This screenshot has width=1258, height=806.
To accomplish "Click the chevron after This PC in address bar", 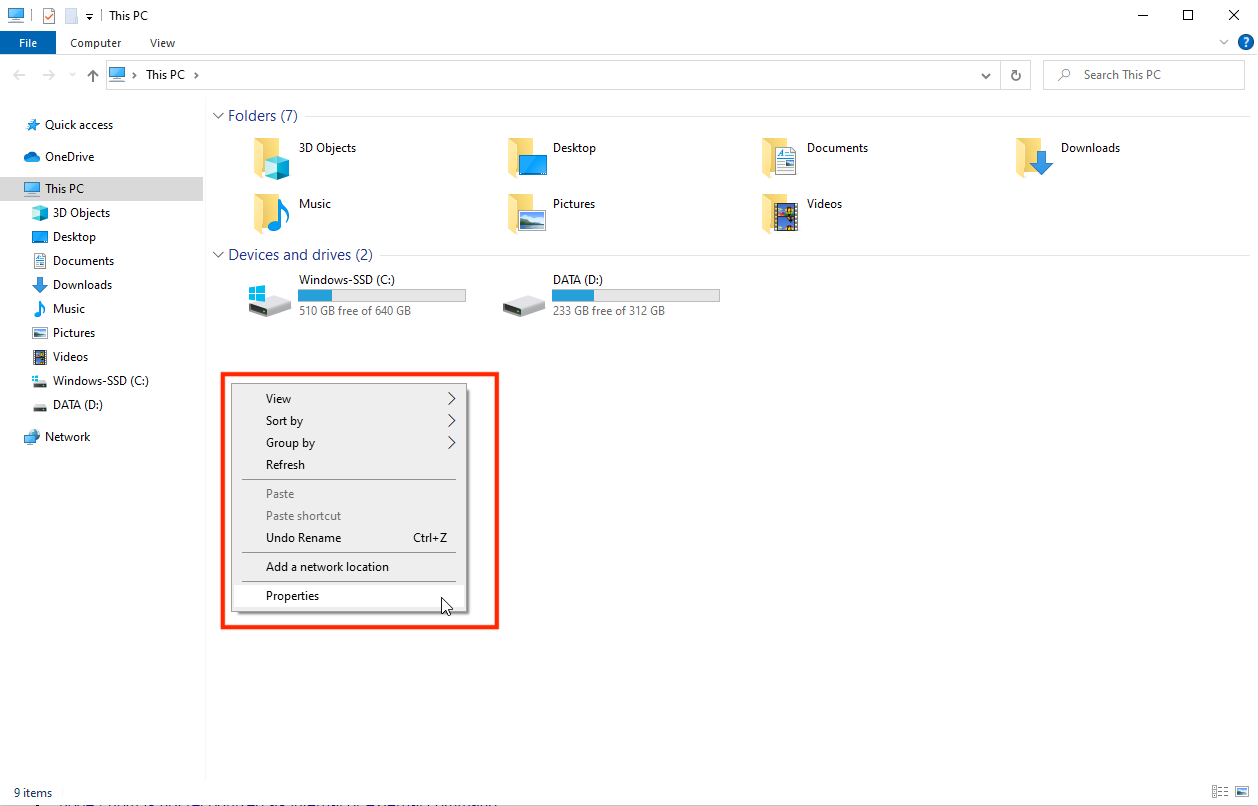I will [x=196, y=75].
